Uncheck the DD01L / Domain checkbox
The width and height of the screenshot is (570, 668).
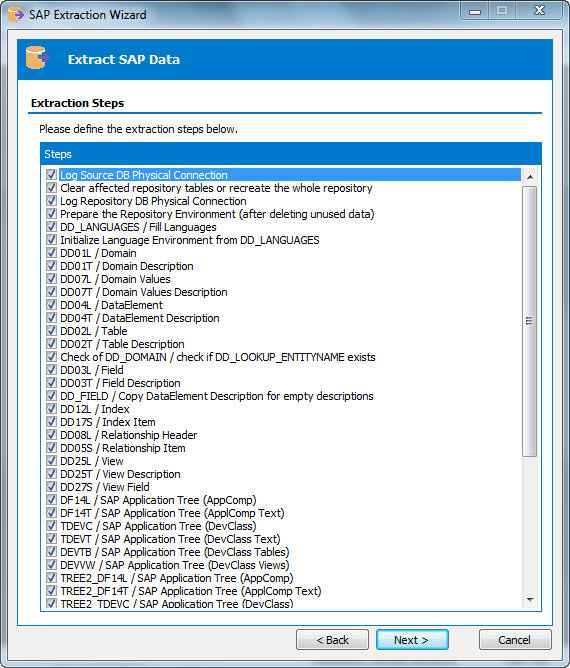(x=52, y=253)
